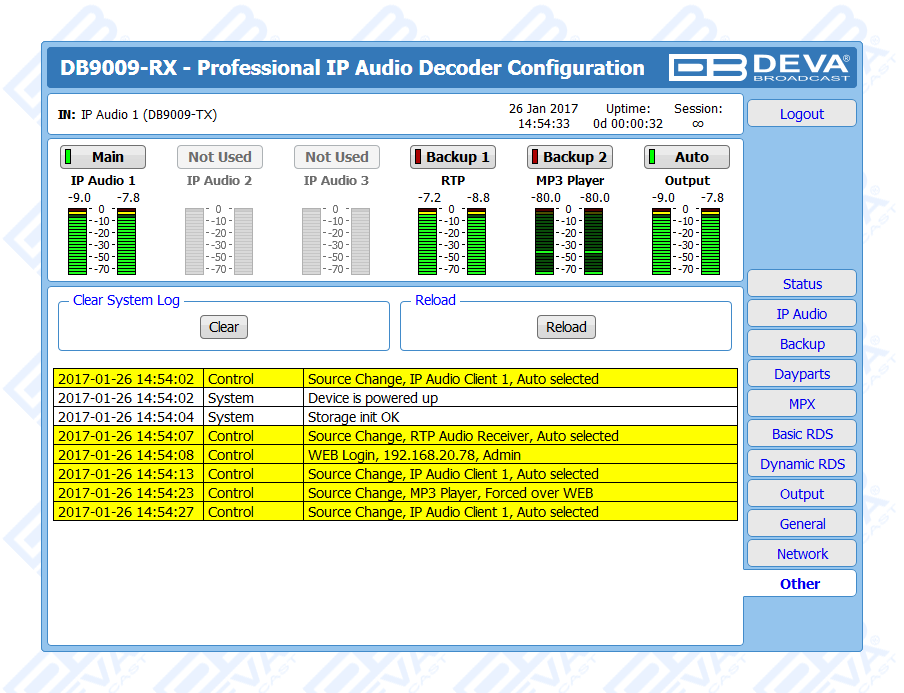
Task: Switch to the MPX tab
Action: tap(801, 404)
